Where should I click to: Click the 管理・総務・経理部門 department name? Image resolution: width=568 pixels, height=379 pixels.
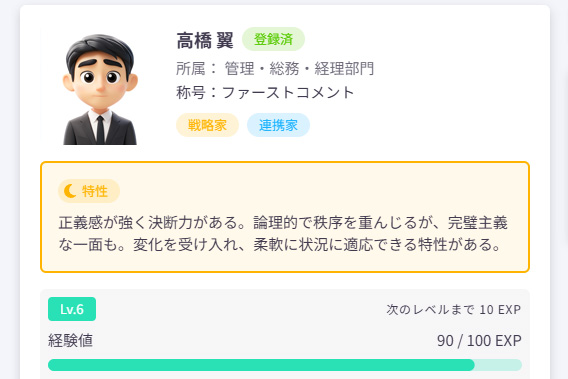299,68
